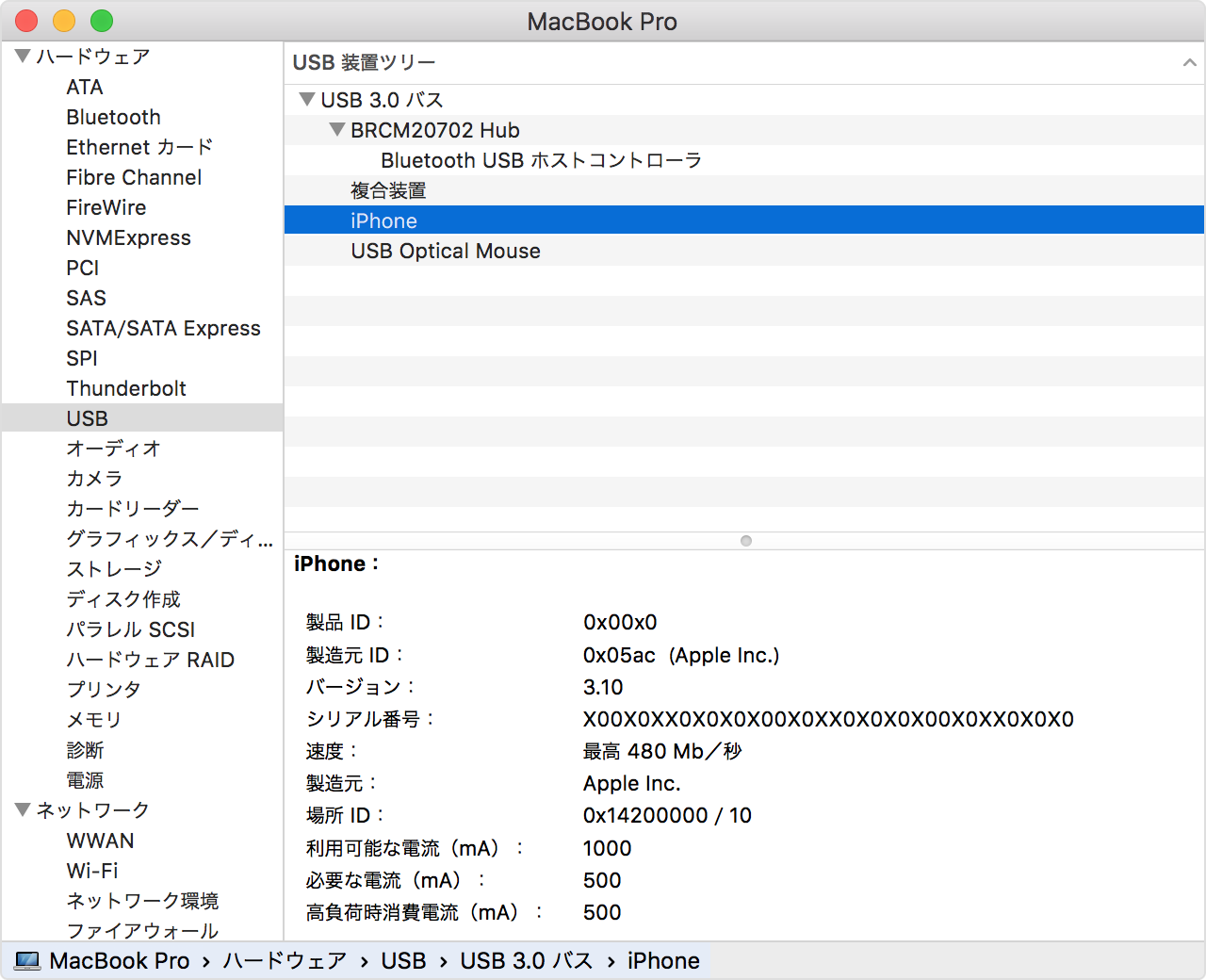Select Bluetooth USB ホストコントローラ row
This screenshot has width=1206, height=980.
[x=744, y=160]
